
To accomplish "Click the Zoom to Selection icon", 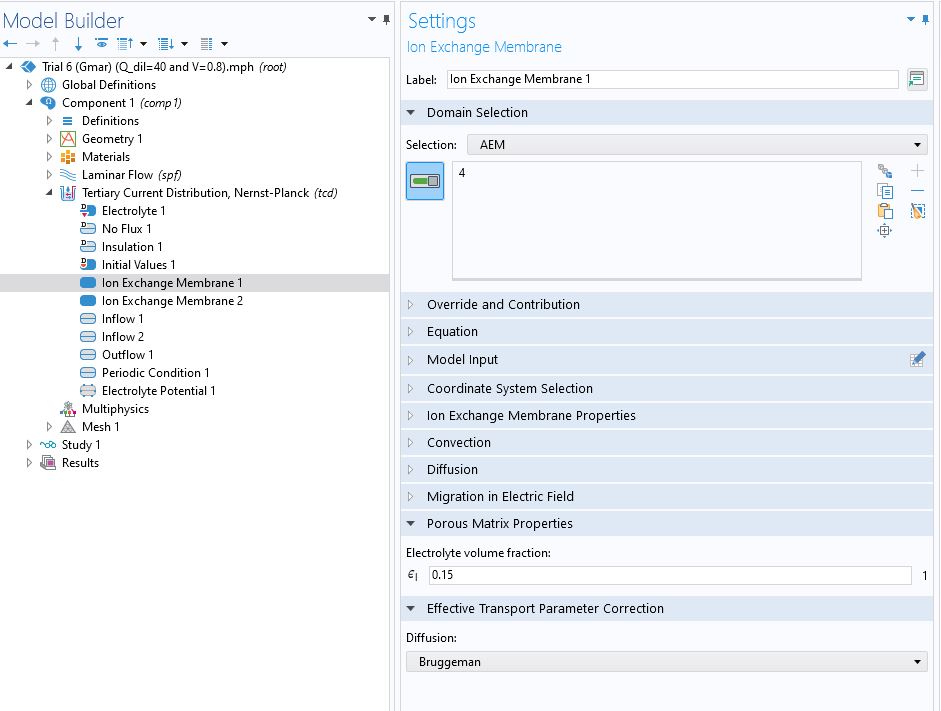I will pyautogui.click(x=884, y=231).
